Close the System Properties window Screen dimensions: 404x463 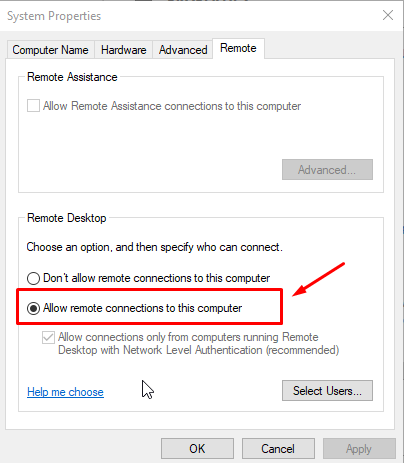pos(388,15)
